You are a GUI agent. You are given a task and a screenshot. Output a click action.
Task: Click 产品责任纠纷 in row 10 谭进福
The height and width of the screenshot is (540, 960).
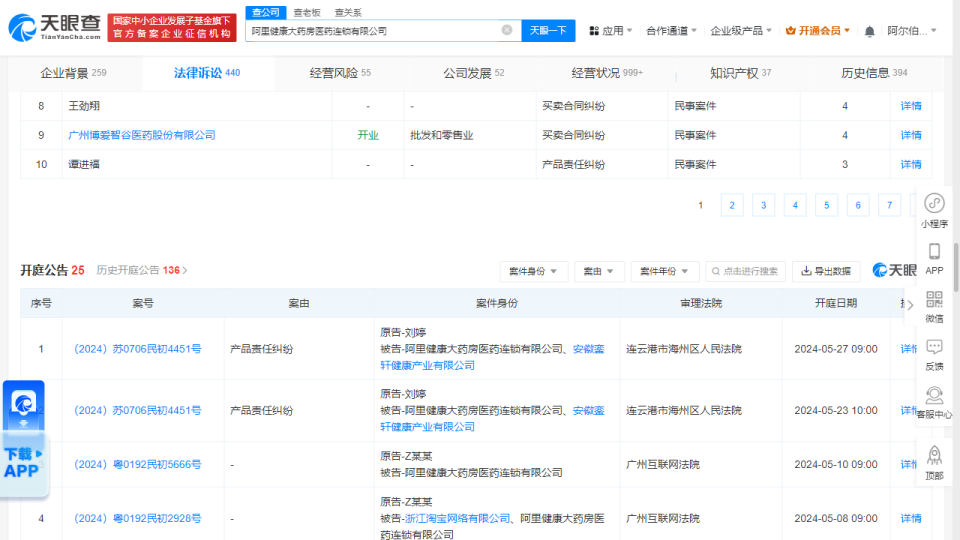pos(573,164)
